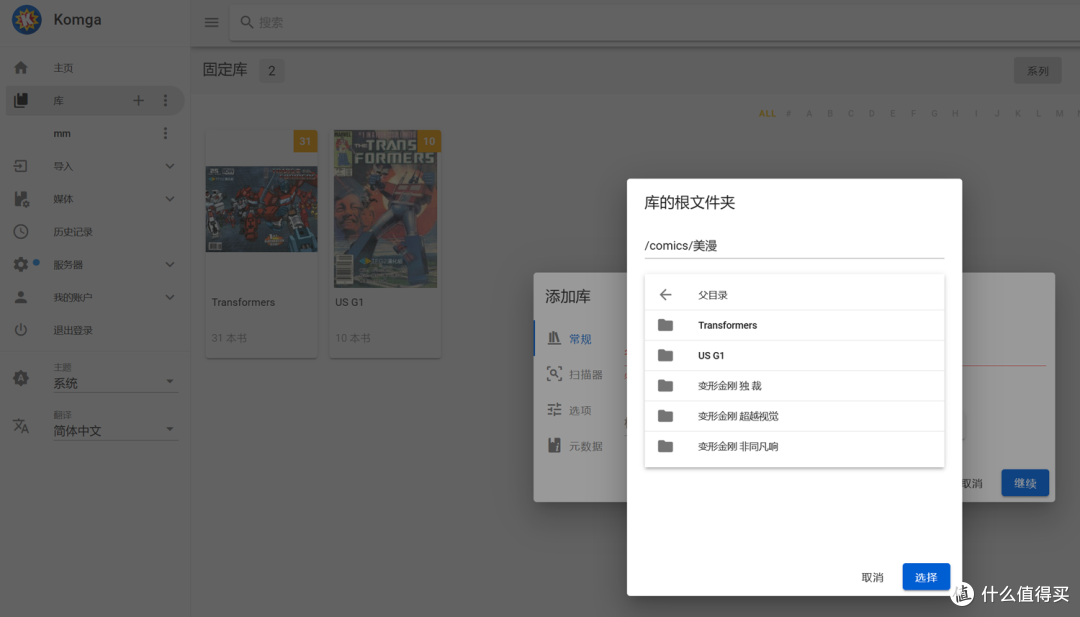Click the my account person icon
Viewport: 1080px width, 617px height.
pos(21,297)
